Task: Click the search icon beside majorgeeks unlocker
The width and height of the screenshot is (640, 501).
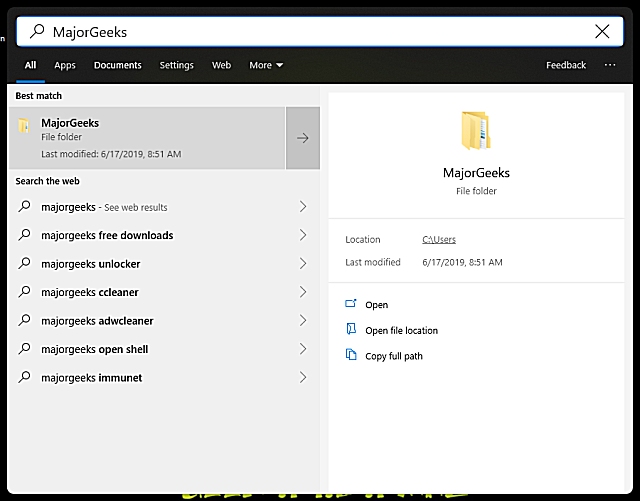Action: pyautogui.click(x=24, y=263)
